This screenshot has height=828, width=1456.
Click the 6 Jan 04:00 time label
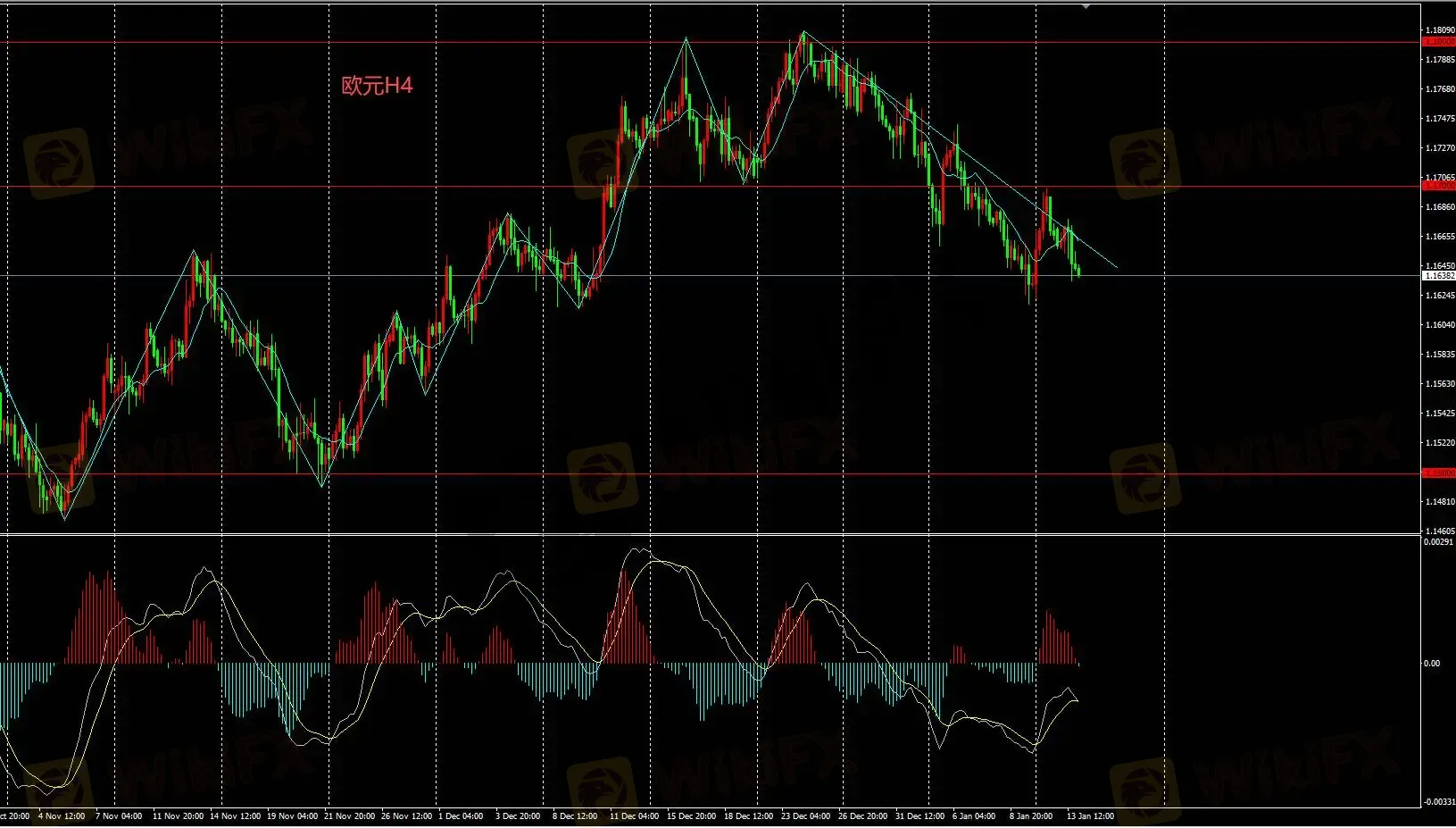tap(974, 816)
